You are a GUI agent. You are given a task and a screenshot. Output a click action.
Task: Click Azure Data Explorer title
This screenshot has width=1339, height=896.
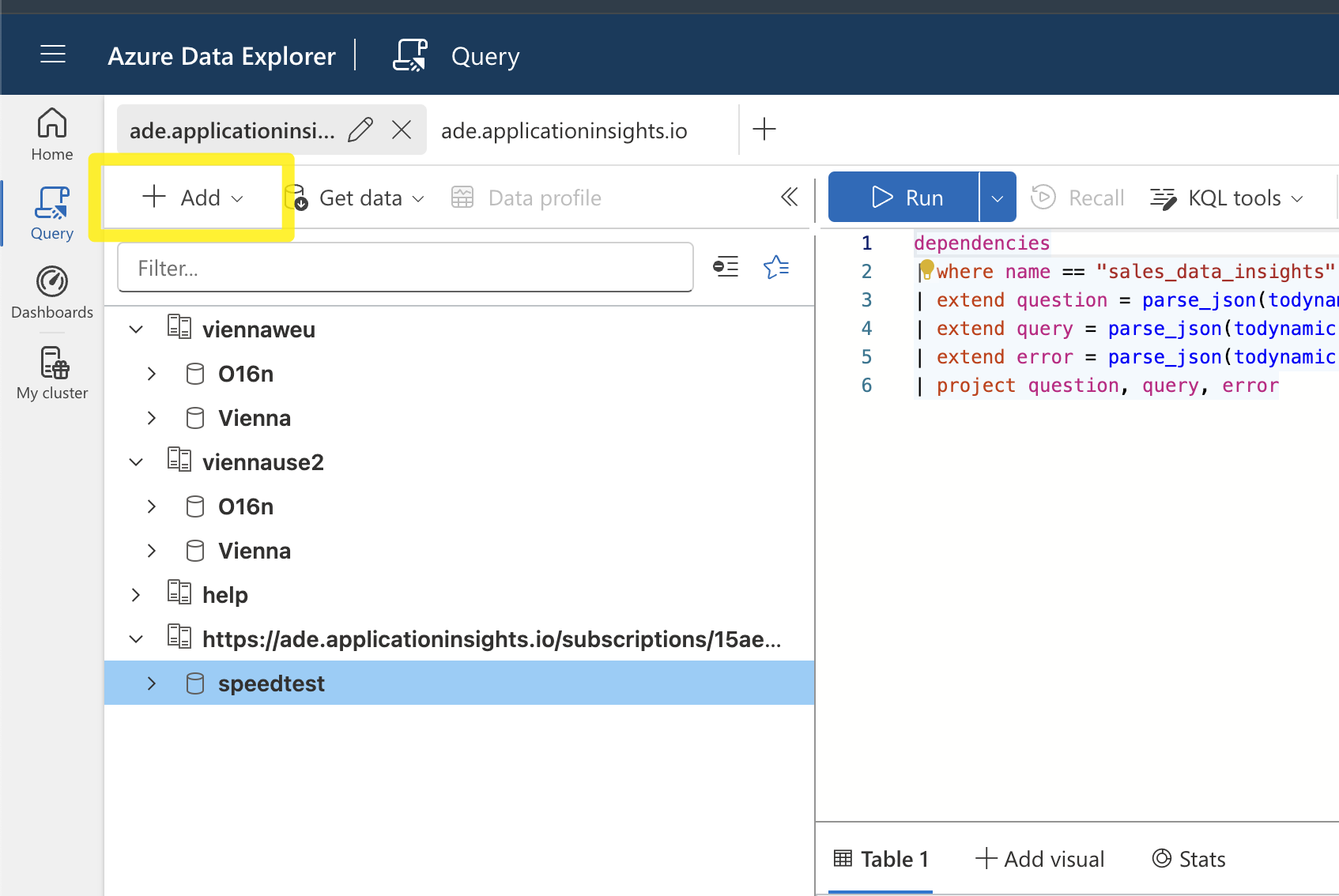[222, 56]
